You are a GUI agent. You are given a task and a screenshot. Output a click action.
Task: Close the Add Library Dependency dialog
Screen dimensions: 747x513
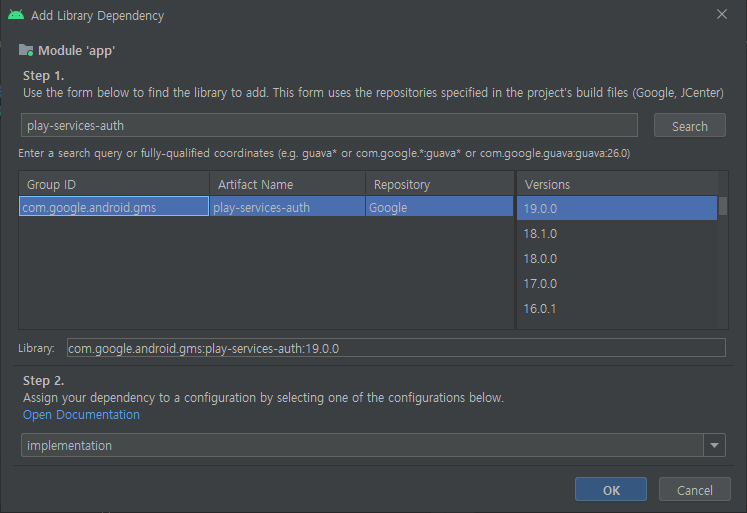[x=721, y=14]
